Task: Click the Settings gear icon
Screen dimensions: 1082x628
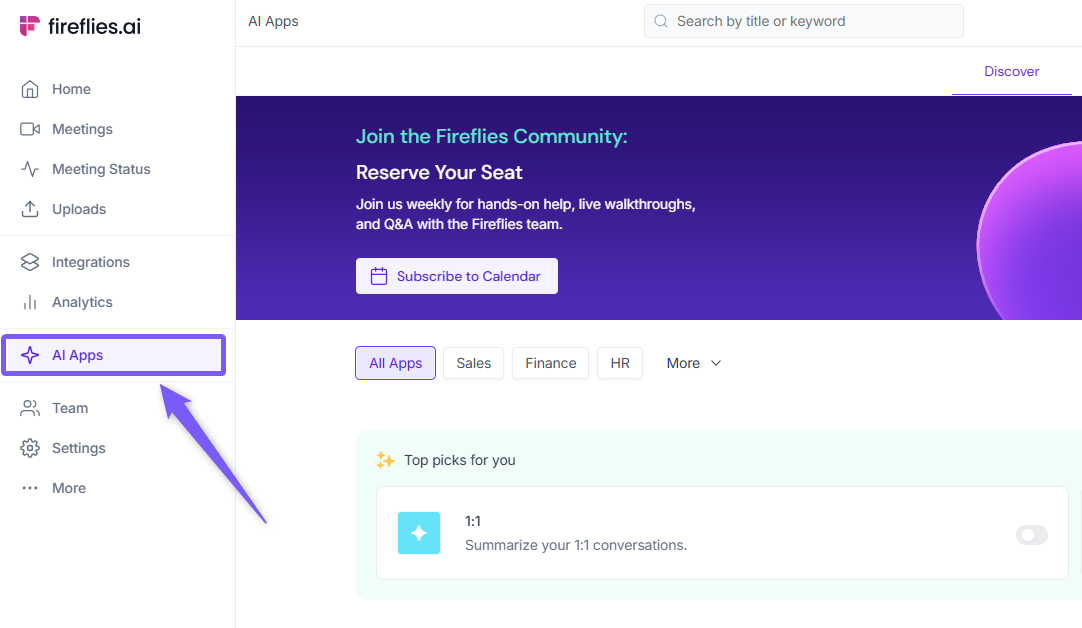Action: click(x=30, y=448)
